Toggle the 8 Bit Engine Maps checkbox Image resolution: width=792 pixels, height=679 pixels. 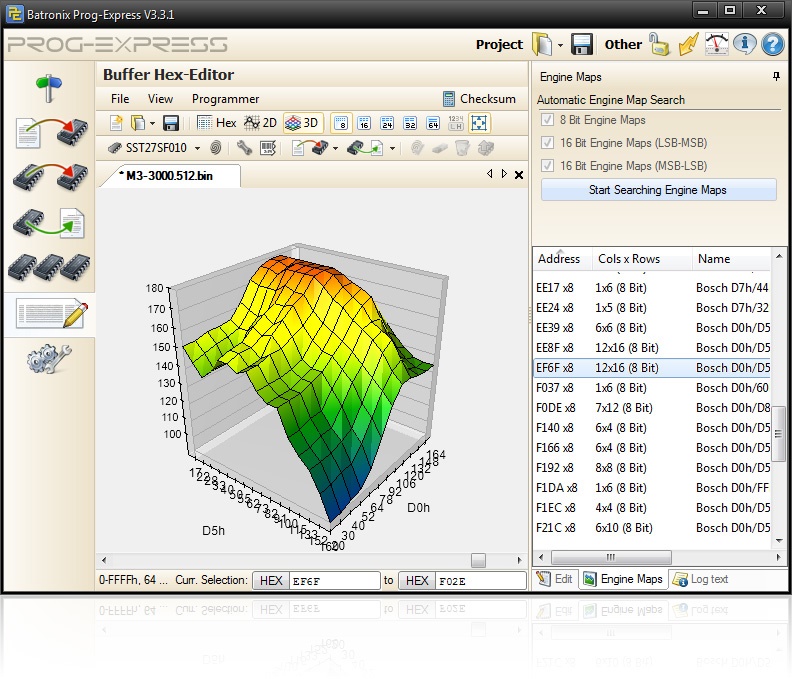(547, 120)
